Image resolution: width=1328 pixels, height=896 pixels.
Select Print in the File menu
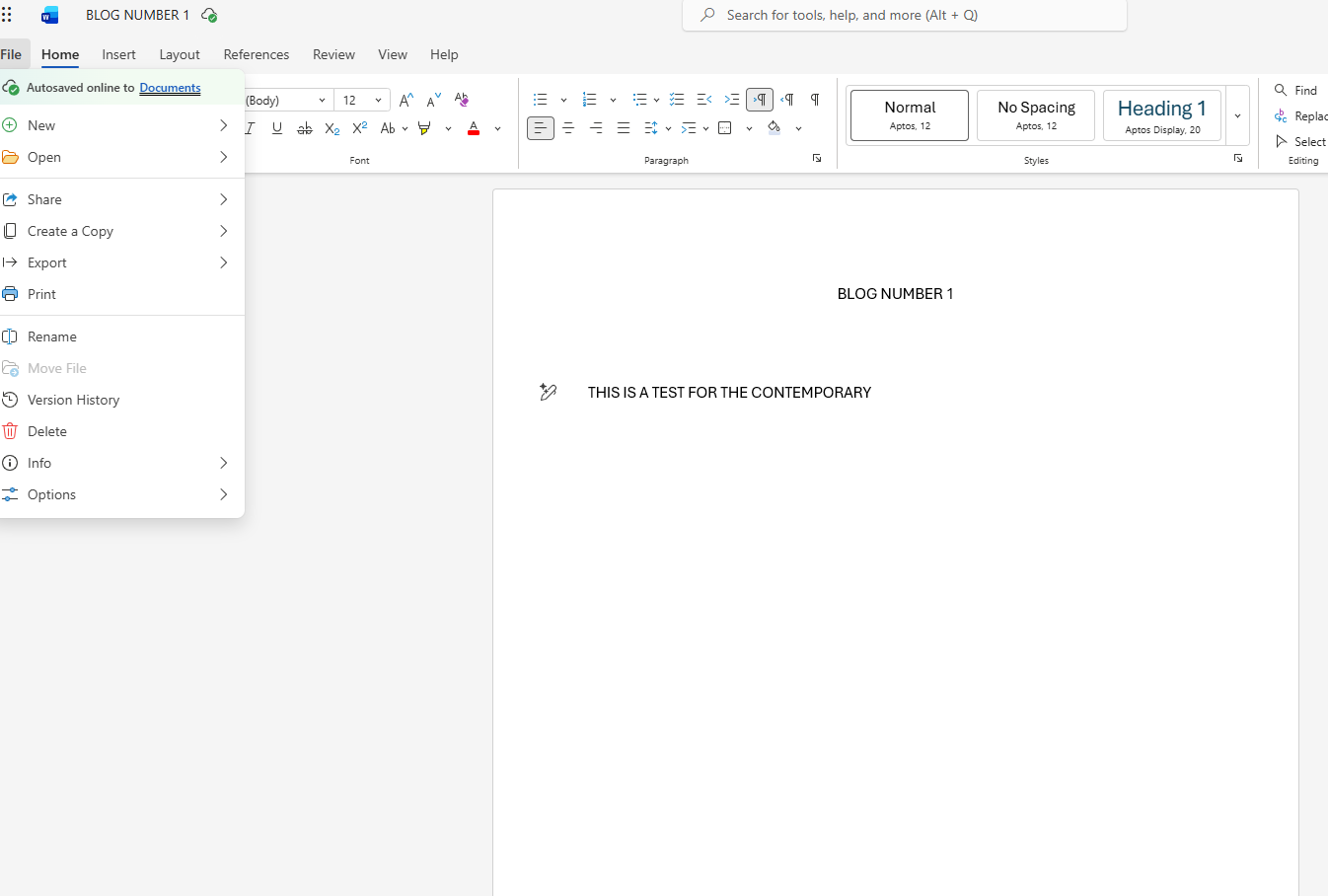coord(122,294)
